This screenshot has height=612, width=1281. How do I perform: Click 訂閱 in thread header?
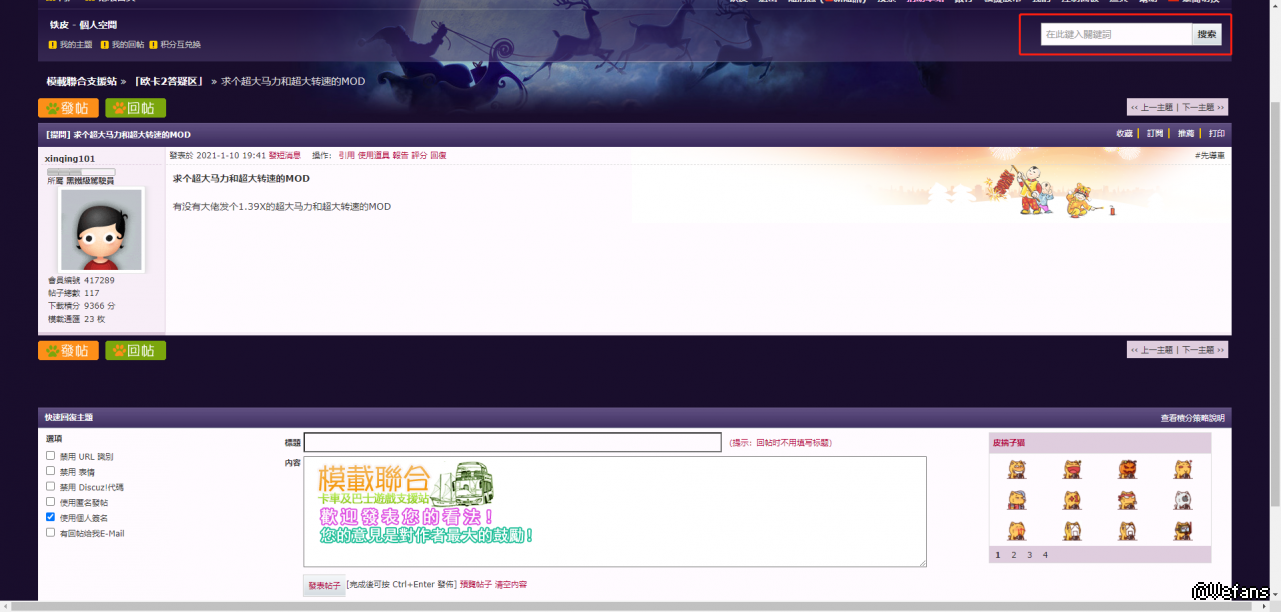point(1155,134)
